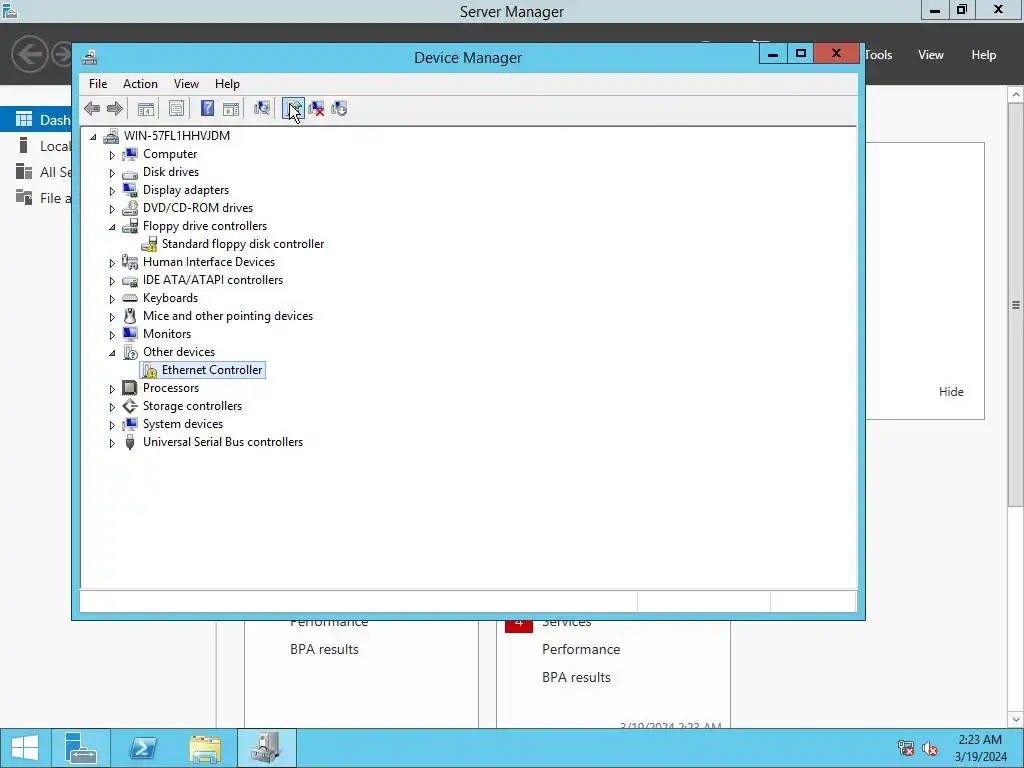Toggle Show/Hide Console Tree toolbar icon
Viewport: 1024px width, 768px height.
point(146,108)
